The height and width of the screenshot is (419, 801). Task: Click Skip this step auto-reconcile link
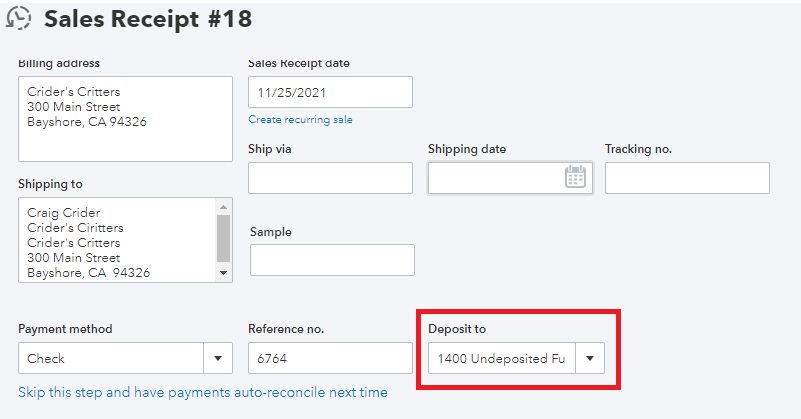203,392
